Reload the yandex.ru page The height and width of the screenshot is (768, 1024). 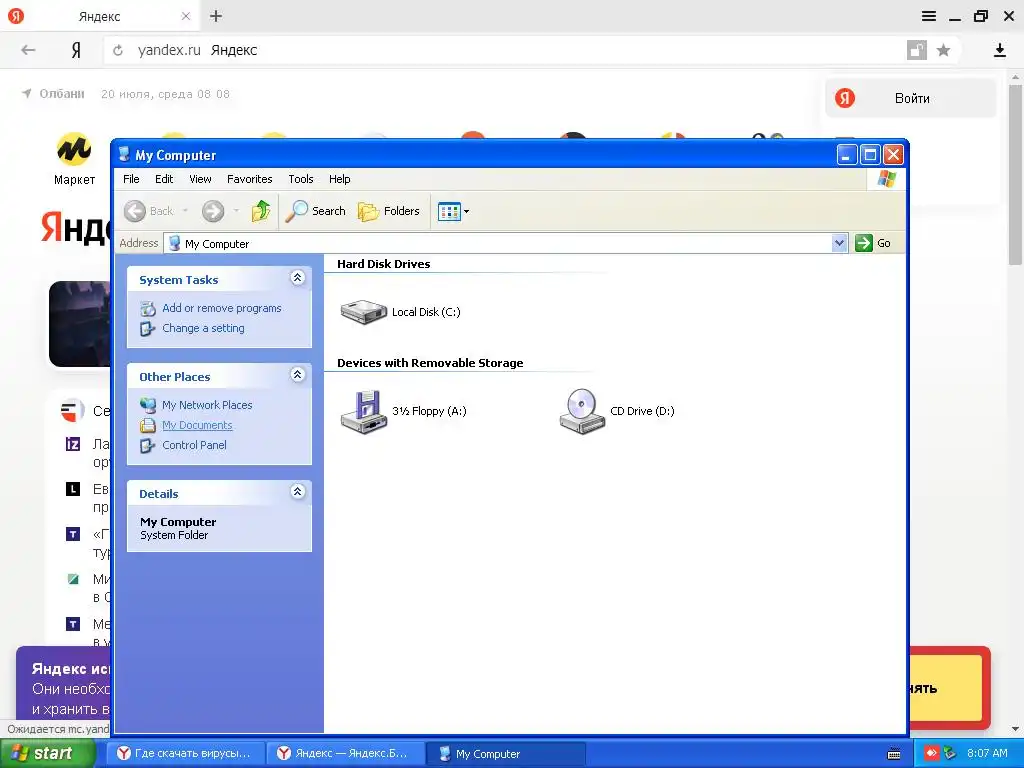pyautogui.click(x=118, y=50)
